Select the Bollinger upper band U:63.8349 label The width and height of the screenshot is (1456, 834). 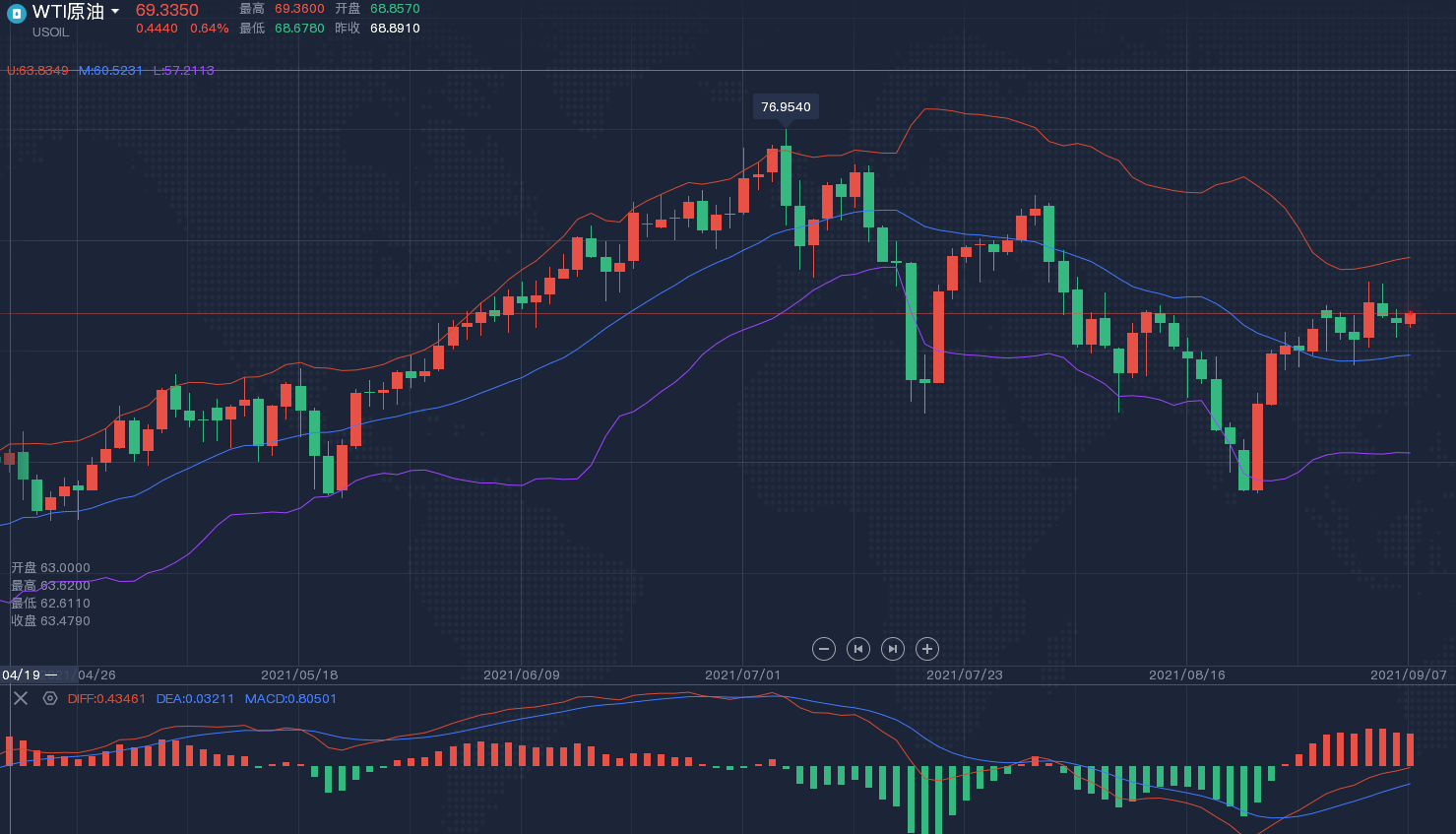[37, 71]
